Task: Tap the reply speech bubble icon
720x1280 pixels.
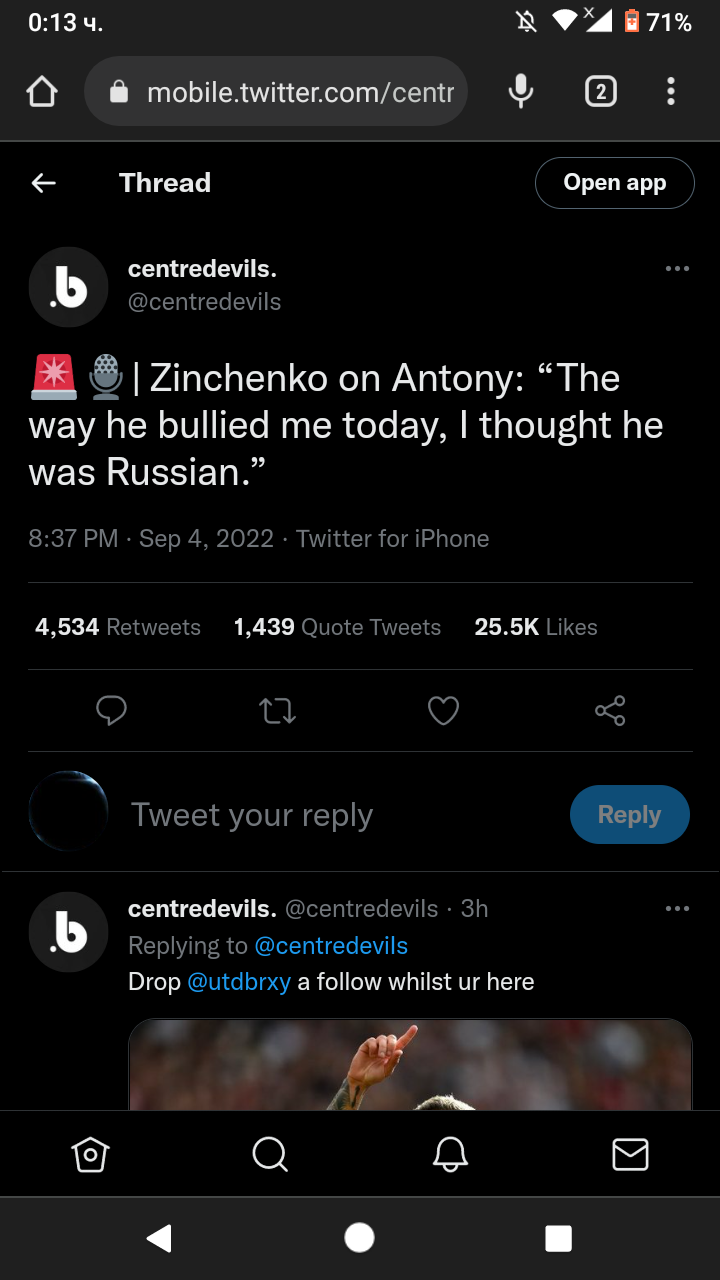Action: coord(111,711)
